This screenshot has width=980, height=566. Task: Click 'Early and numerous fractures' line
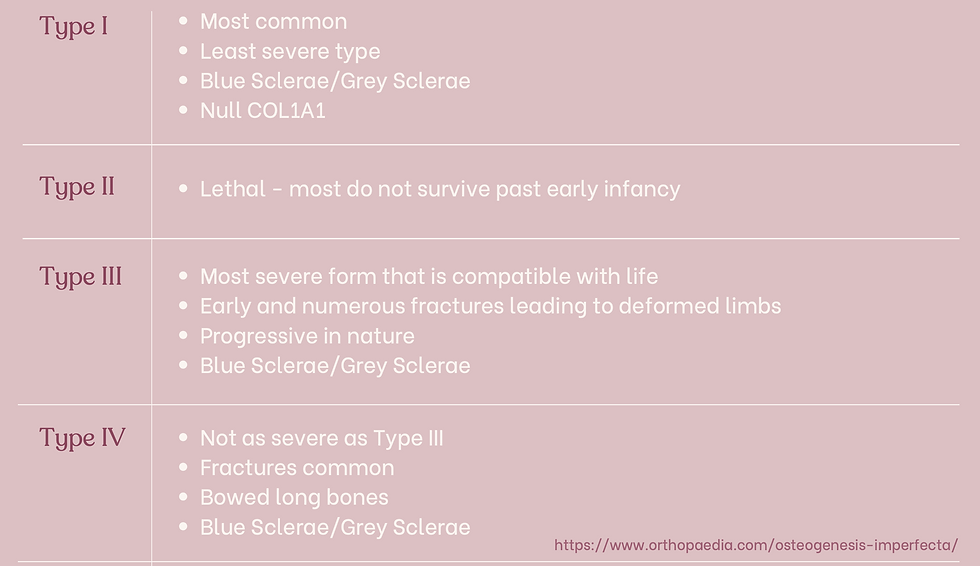491,306
